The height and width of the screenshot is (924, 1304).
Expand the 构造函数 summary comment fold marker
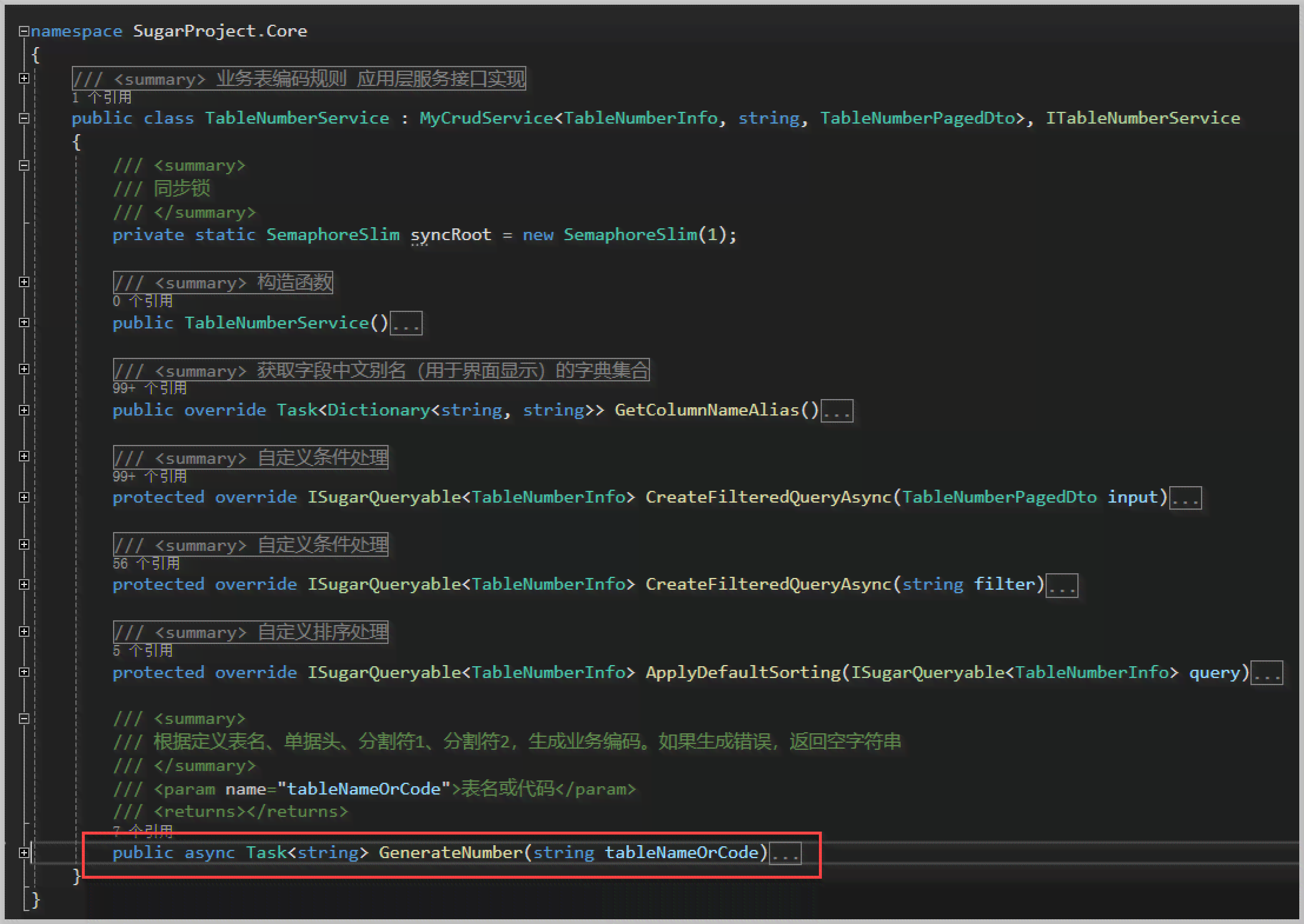tap(24, 282)
